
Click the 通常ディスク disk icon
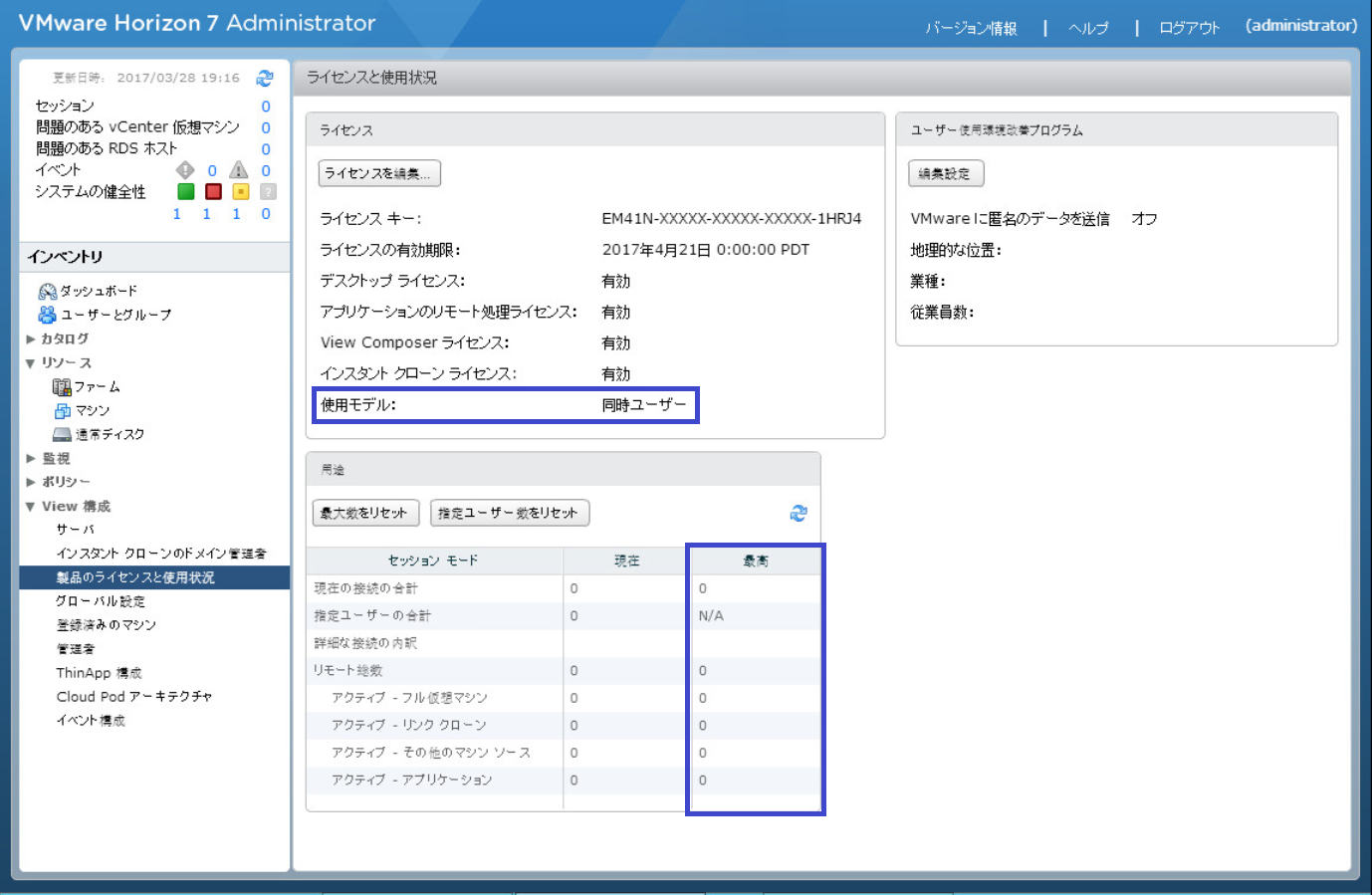(62, 434)
